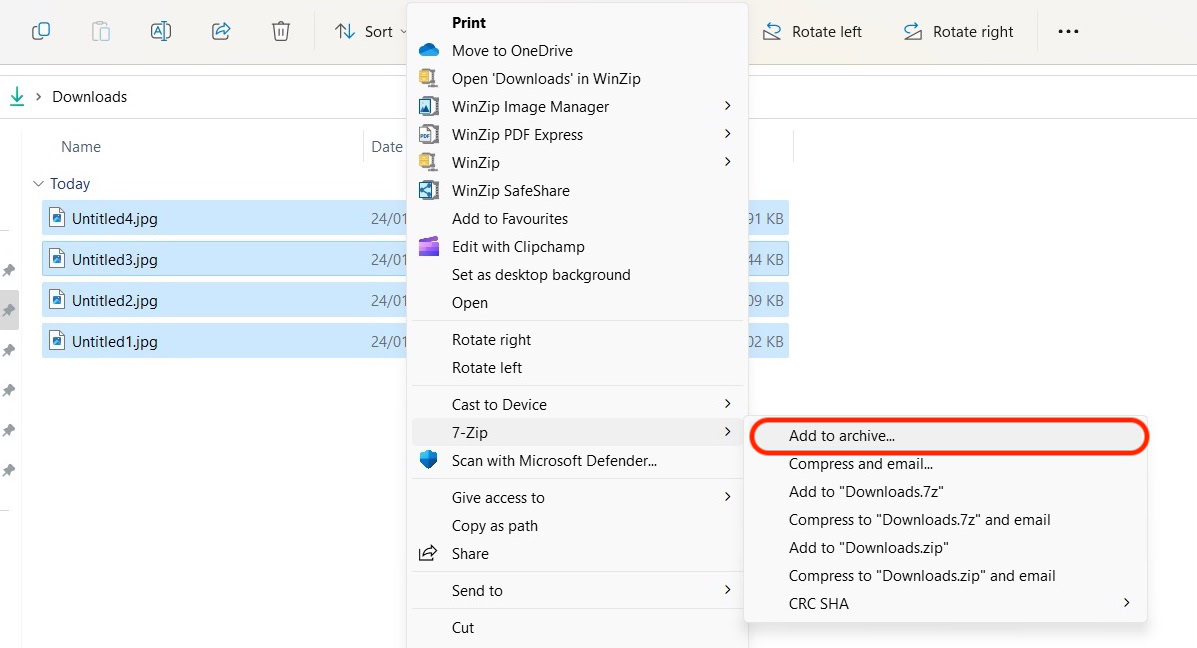
Task: Click the Copy icon in toolbar
Action: (x=41, y=31)
